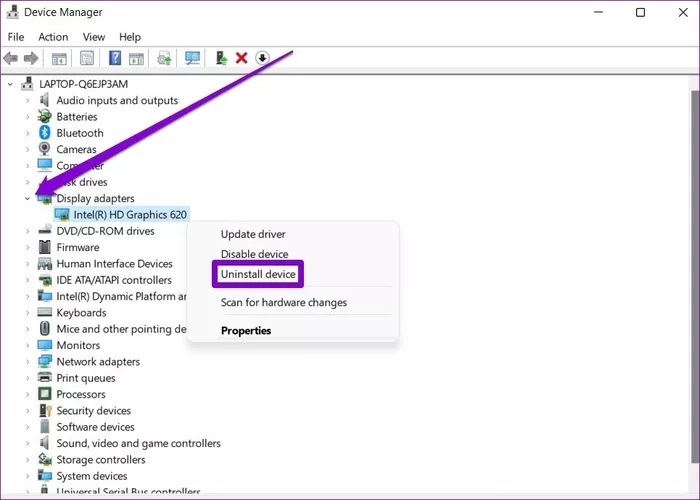Expand Sound, video and game controllers chevron
Viewport: 700px width, 500px height.
point(27,443)
